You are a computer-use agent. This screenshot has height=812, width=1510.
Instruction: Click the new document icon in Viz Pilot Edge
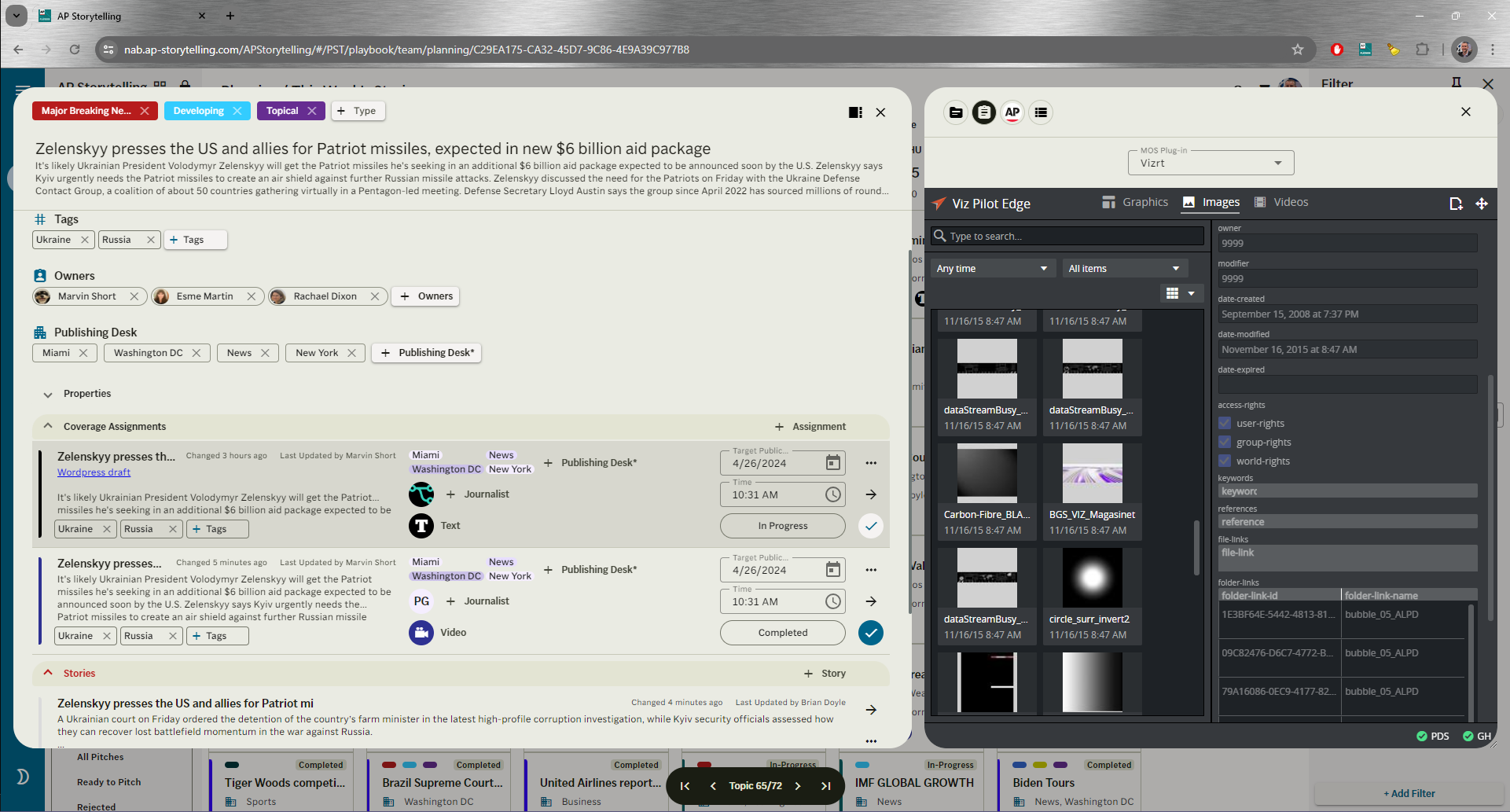click(x=1456, y=203)
